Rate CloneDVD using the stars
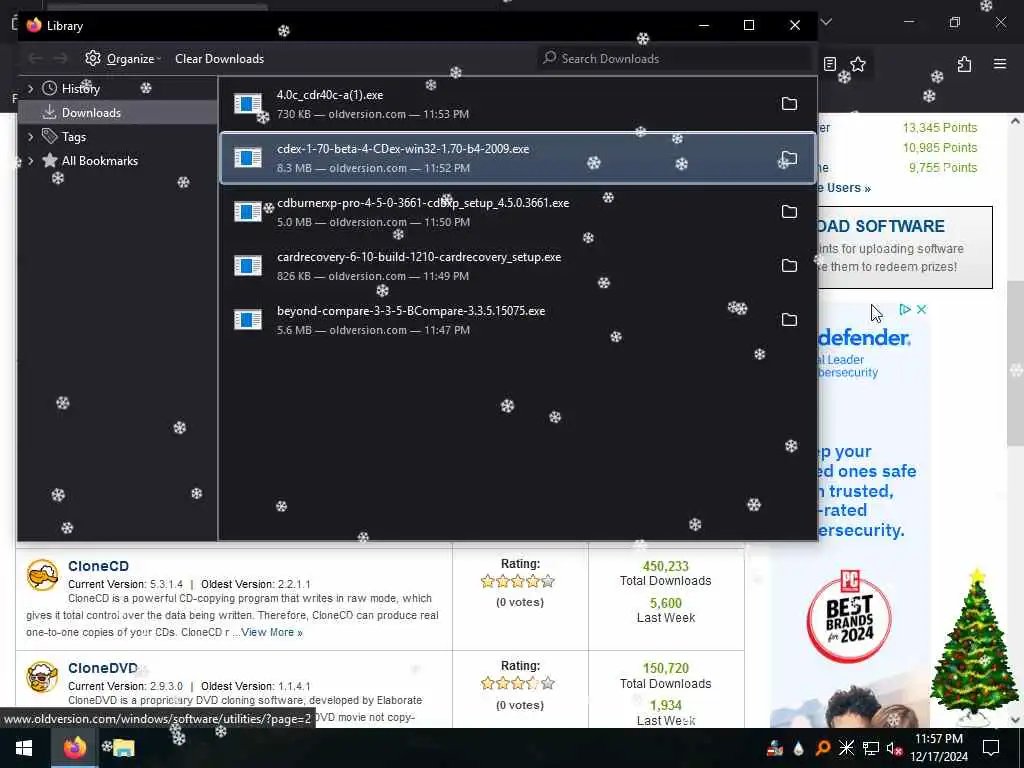 [x=518, y=684]
